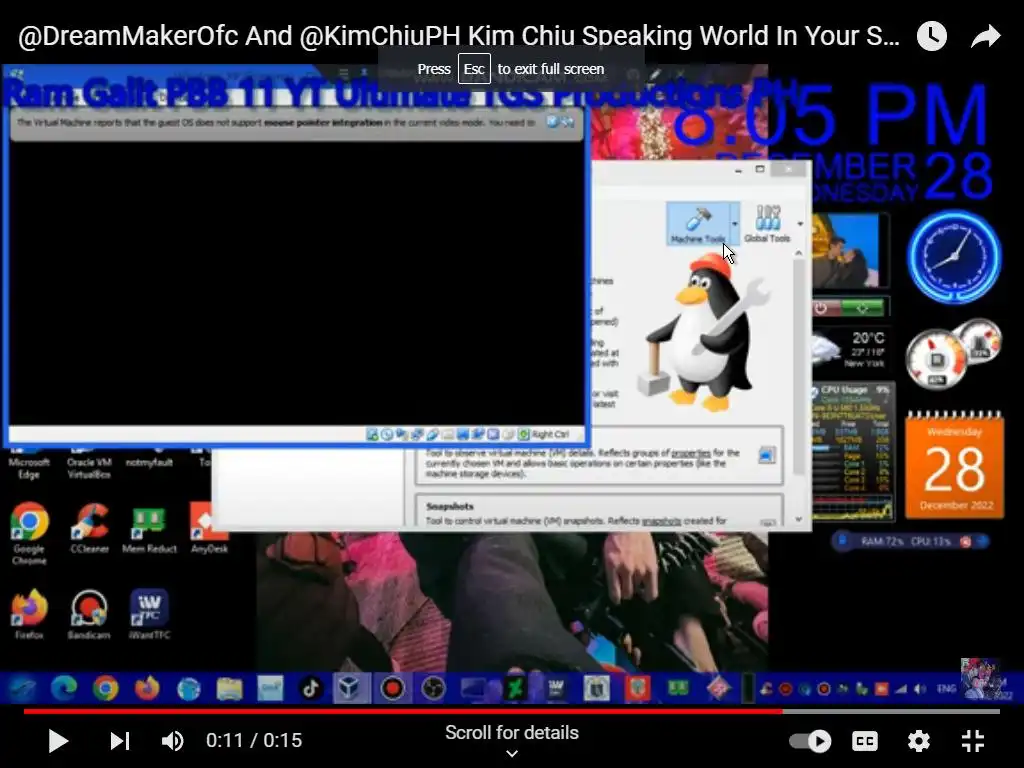The image size is (1024, 768).
Task: Open the Windows Start button in the taskbar
Action: click(x=22, y=688)
